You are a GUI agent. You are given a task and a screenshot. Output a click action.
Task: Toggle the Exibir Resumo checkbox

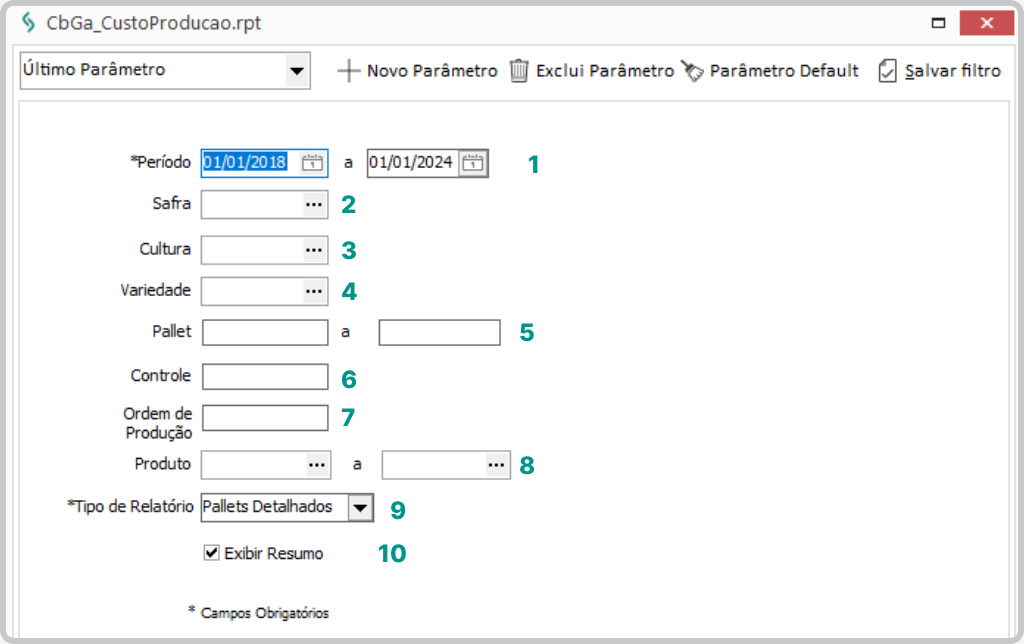click(211, 552)
